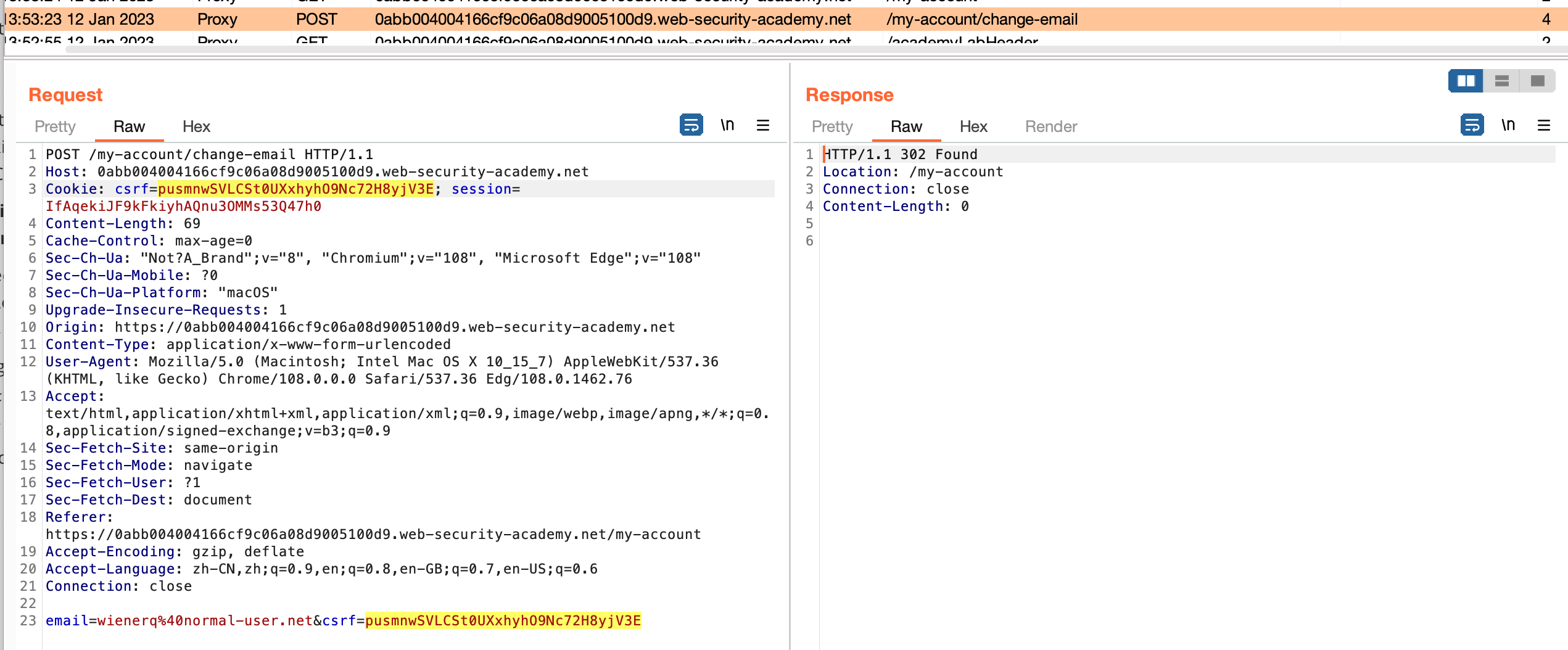The height and width of the screenshot is (650, 1568).
Task: Toggle word wrap in Response panel
Action: [x=1472, y=125]
